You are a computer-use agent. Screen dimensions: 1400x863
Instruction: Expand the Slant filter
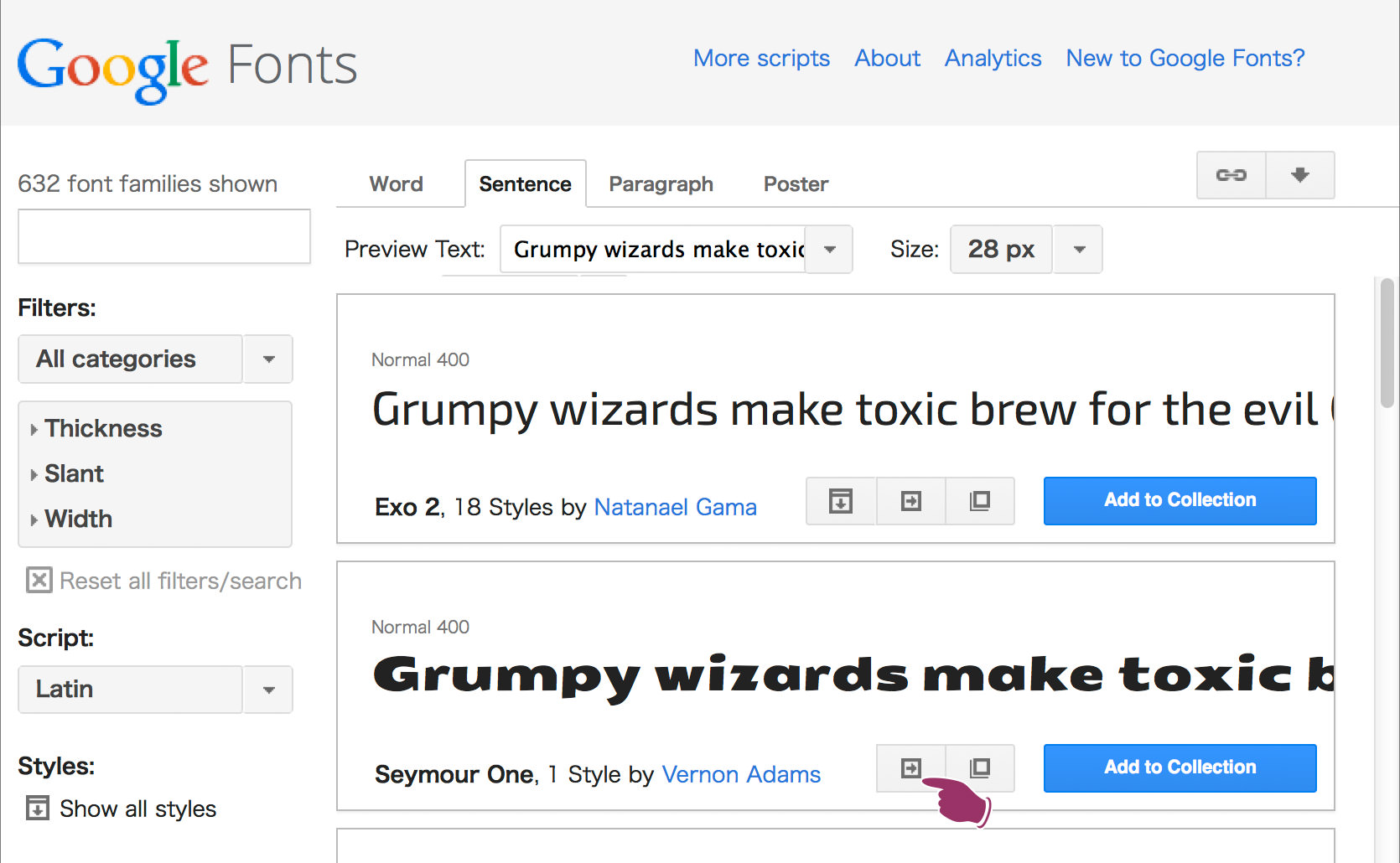67,473
